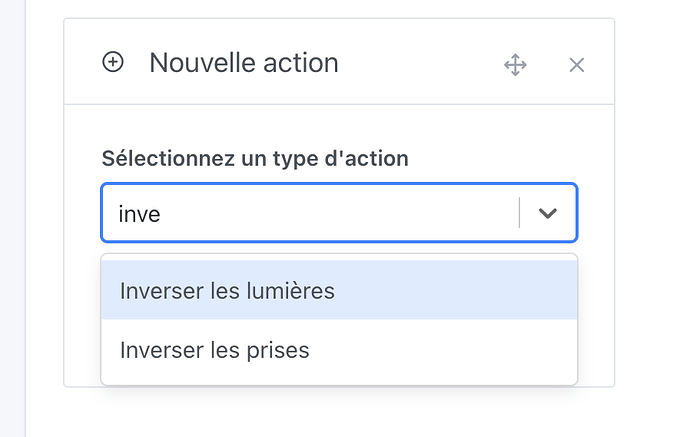Toggle the options list with down arrow

(x=547, y=213)
